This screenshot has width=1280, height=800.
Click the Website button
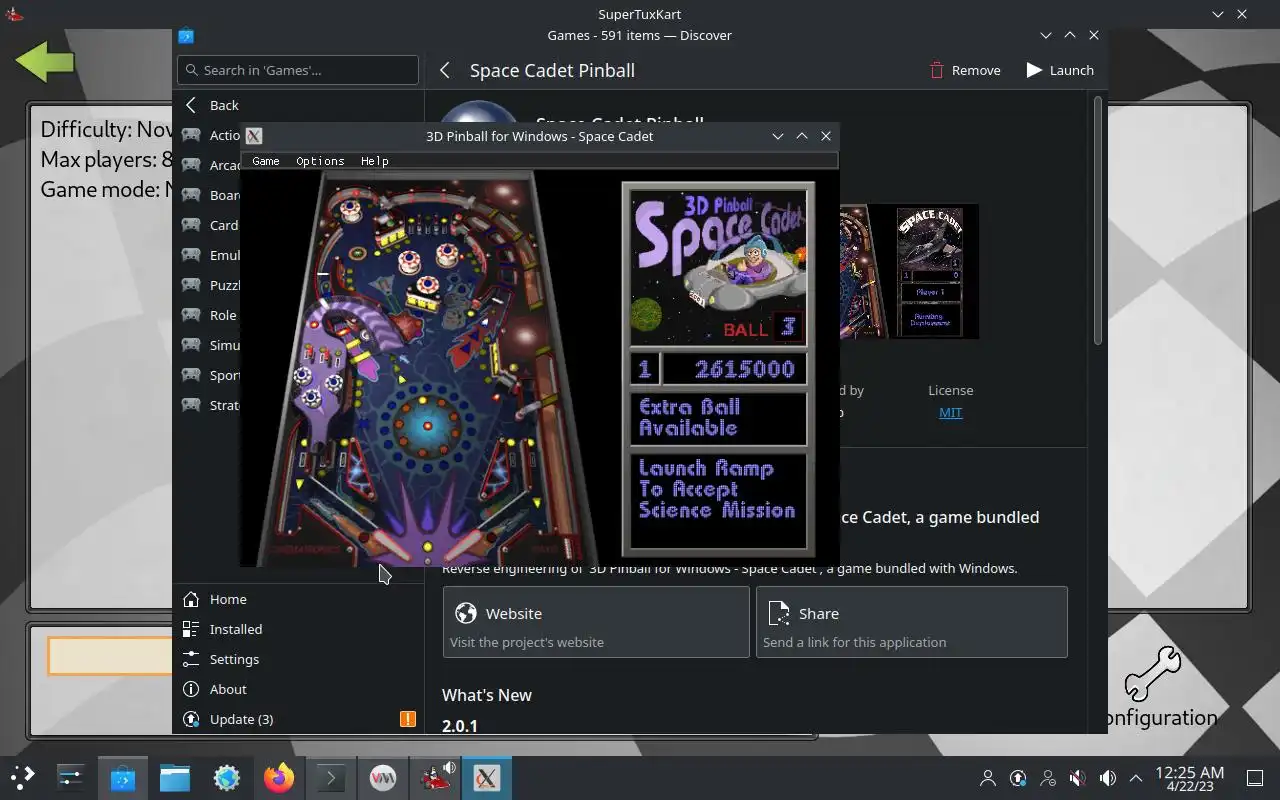point(596,622)
